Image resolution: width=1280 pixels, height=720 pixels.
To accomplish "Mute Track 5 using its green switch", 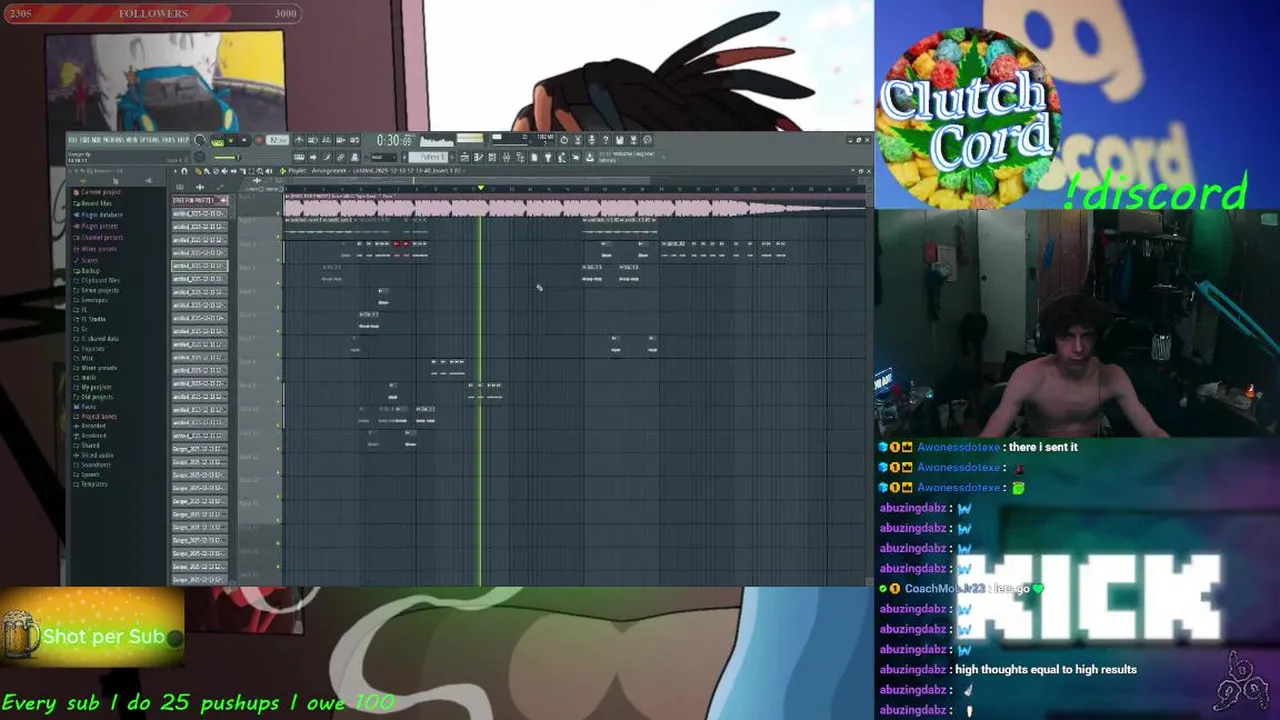I will click(x=278, y=307).
